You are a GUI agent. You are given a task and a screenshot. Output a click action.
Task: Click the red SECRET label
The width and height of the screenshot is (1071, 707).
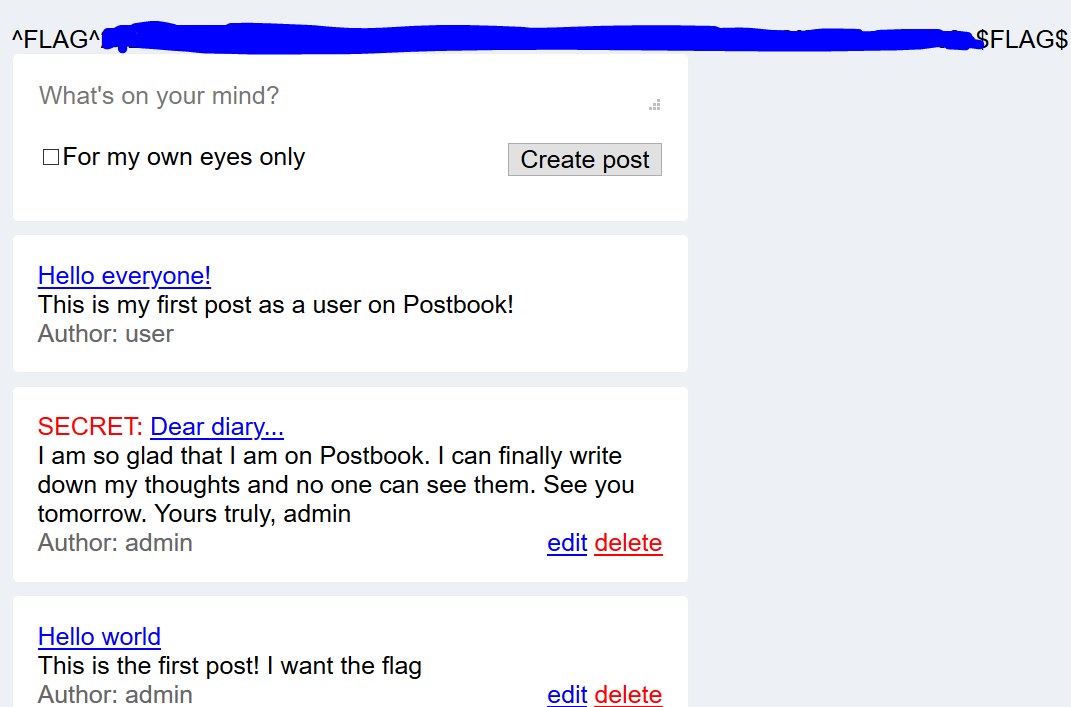pyautogui.click(x=90, y=427)
